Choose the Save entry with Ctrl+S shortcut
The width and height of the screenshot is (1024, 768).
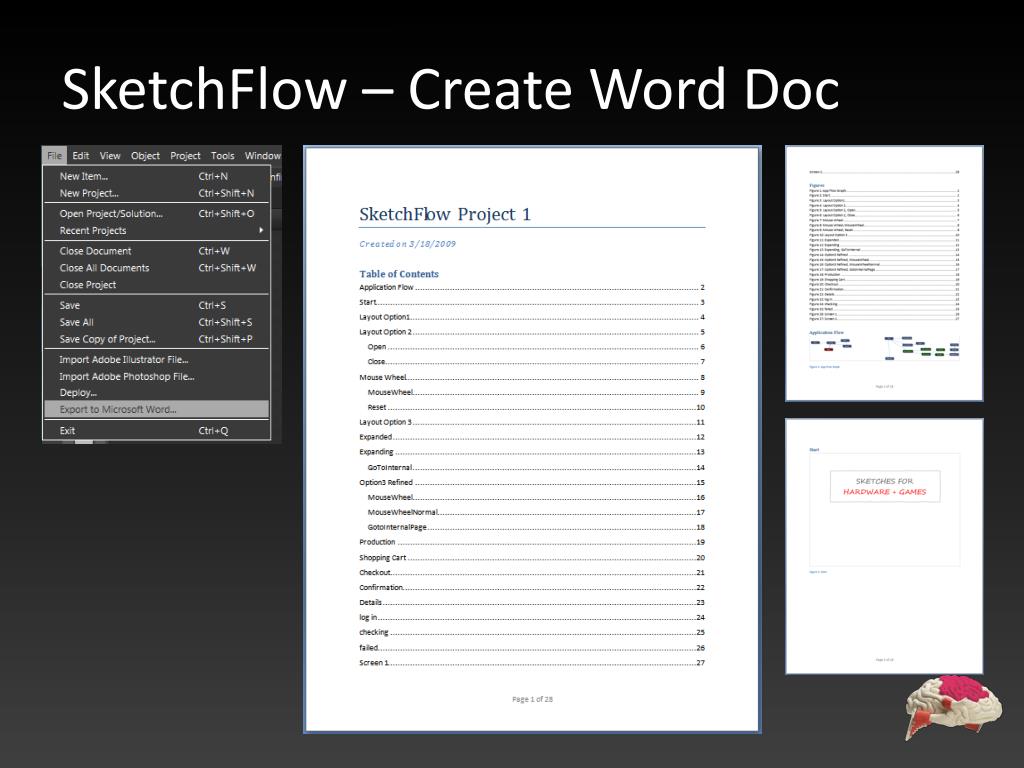[x=157, y=305]
